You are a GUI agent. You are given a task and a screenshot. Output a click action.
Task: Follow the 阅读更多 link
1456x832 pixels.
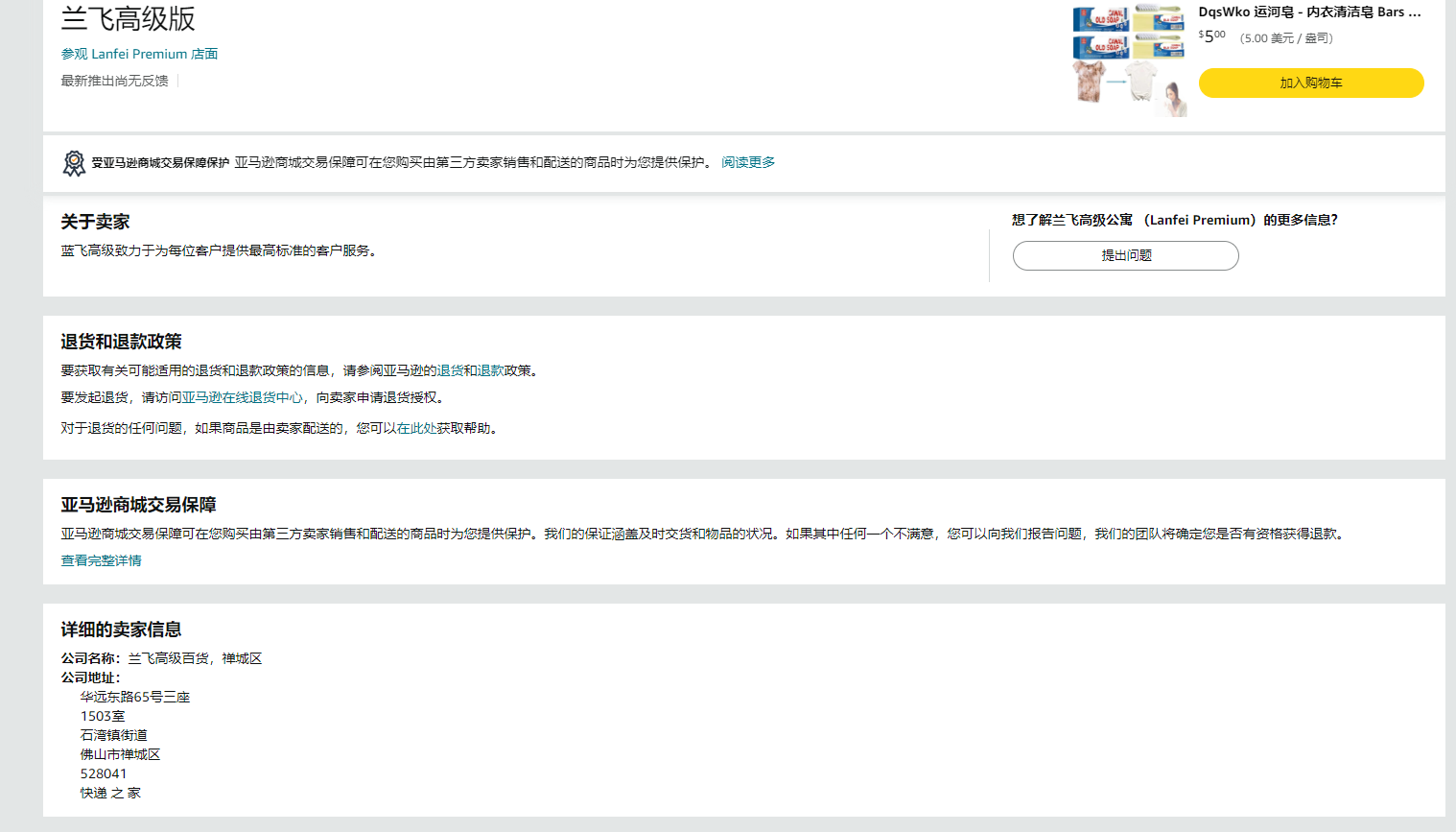(x=748, y=162)
